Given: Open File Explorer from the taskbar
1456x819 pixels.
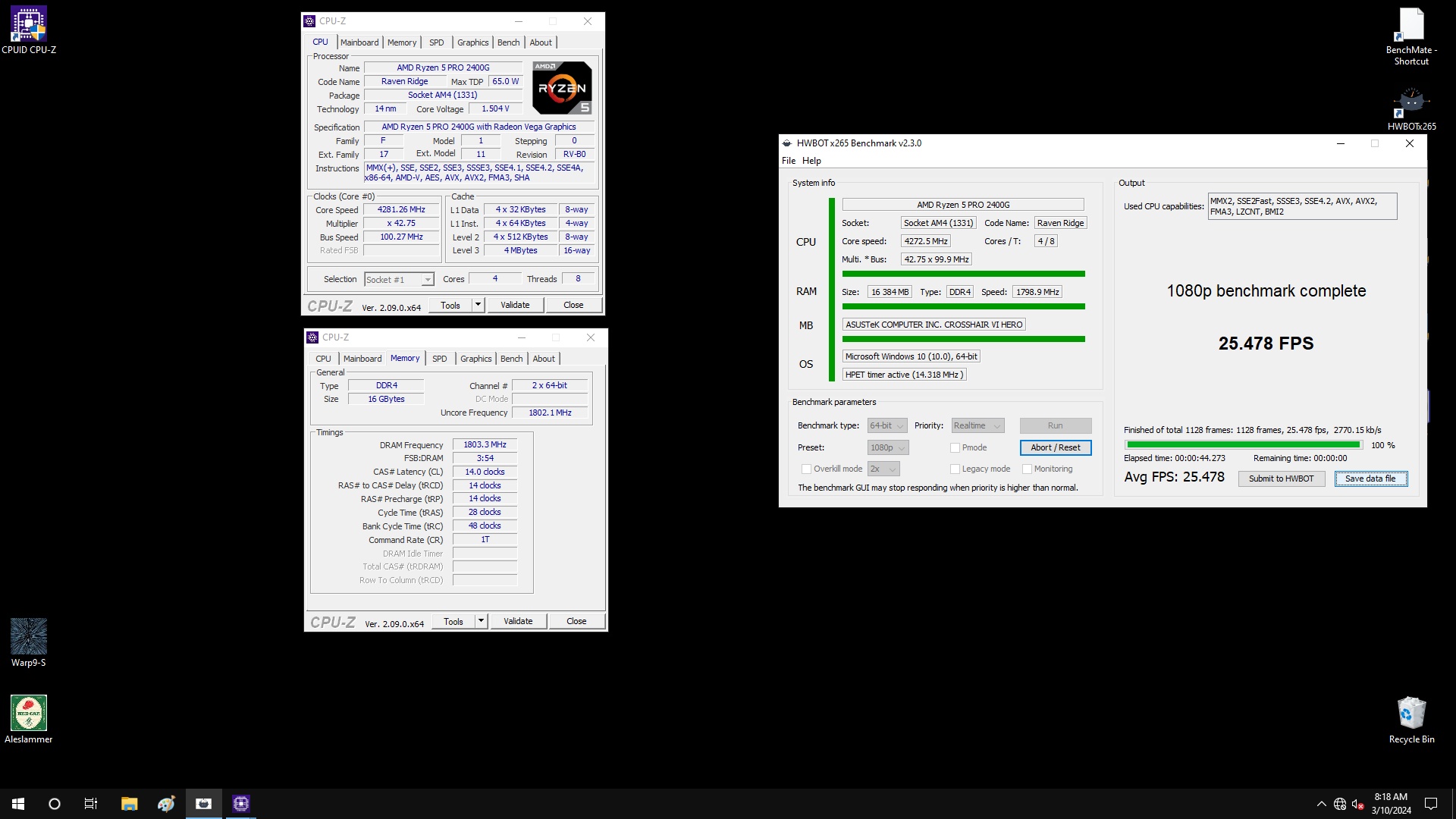Looking at the screenshot, I should point(129,804).
